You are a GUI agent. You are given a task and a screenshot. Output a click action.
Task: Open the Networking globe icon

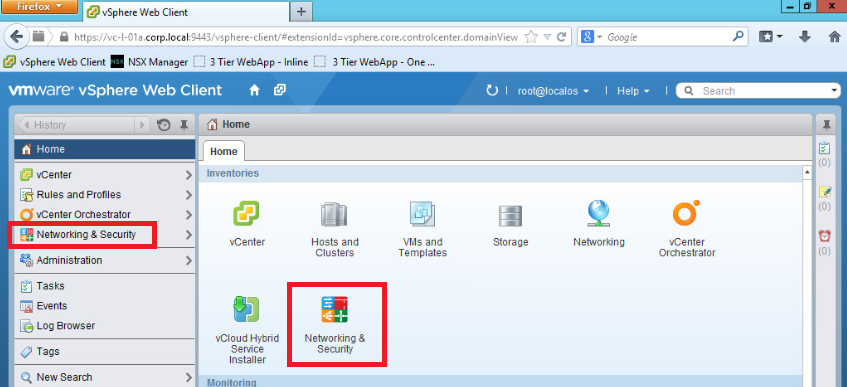(x=599, y=213)
